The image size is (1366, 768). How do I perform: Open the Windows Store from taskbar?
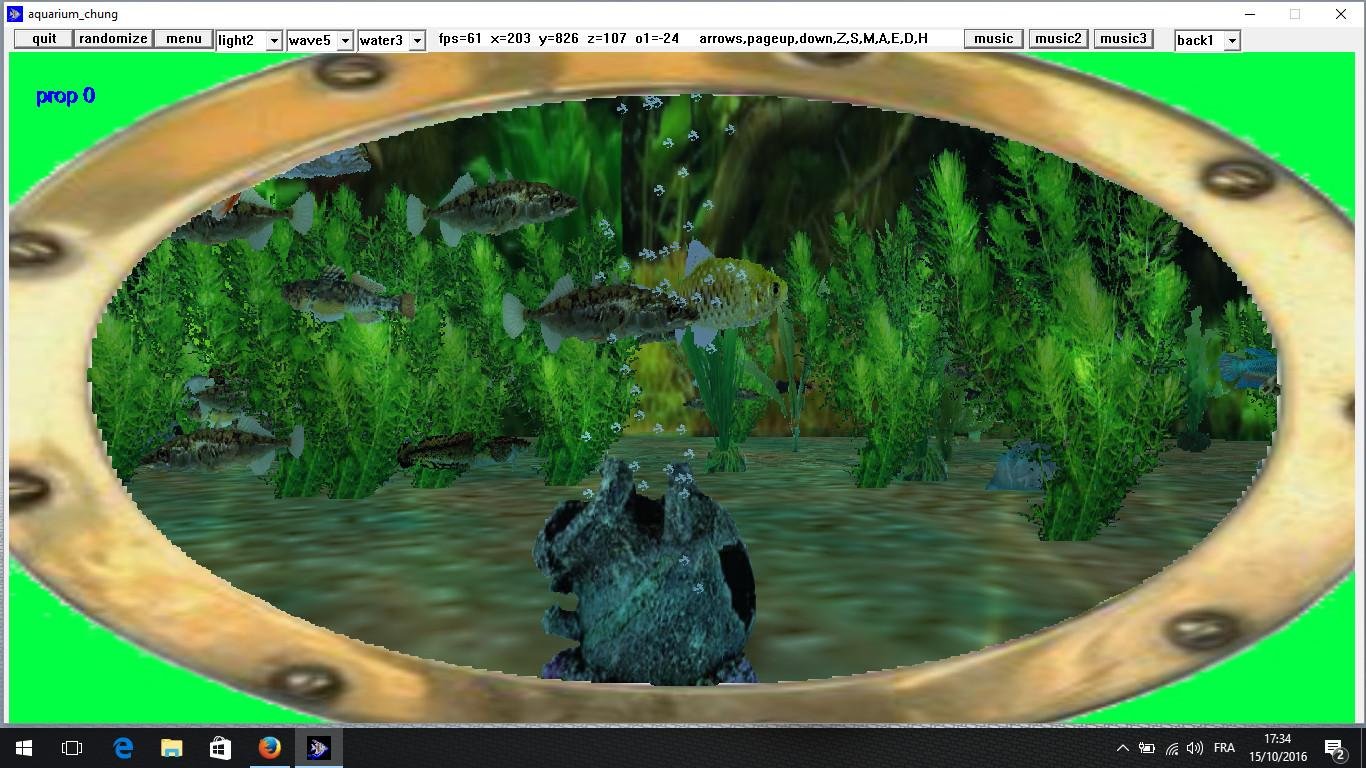point(220,747)
